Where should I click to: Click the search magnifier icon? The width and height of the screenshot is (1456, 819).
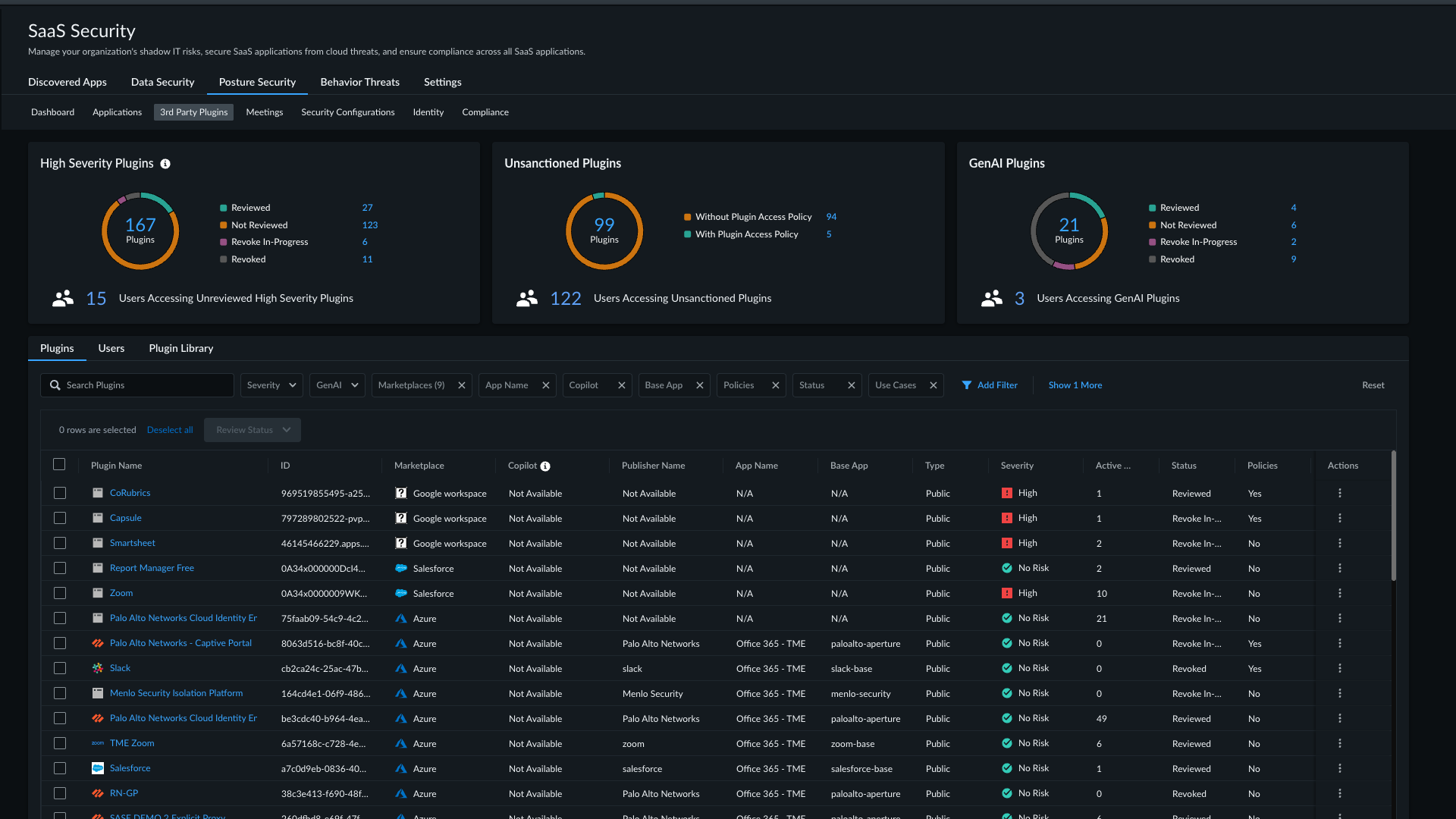coord(55,385)
